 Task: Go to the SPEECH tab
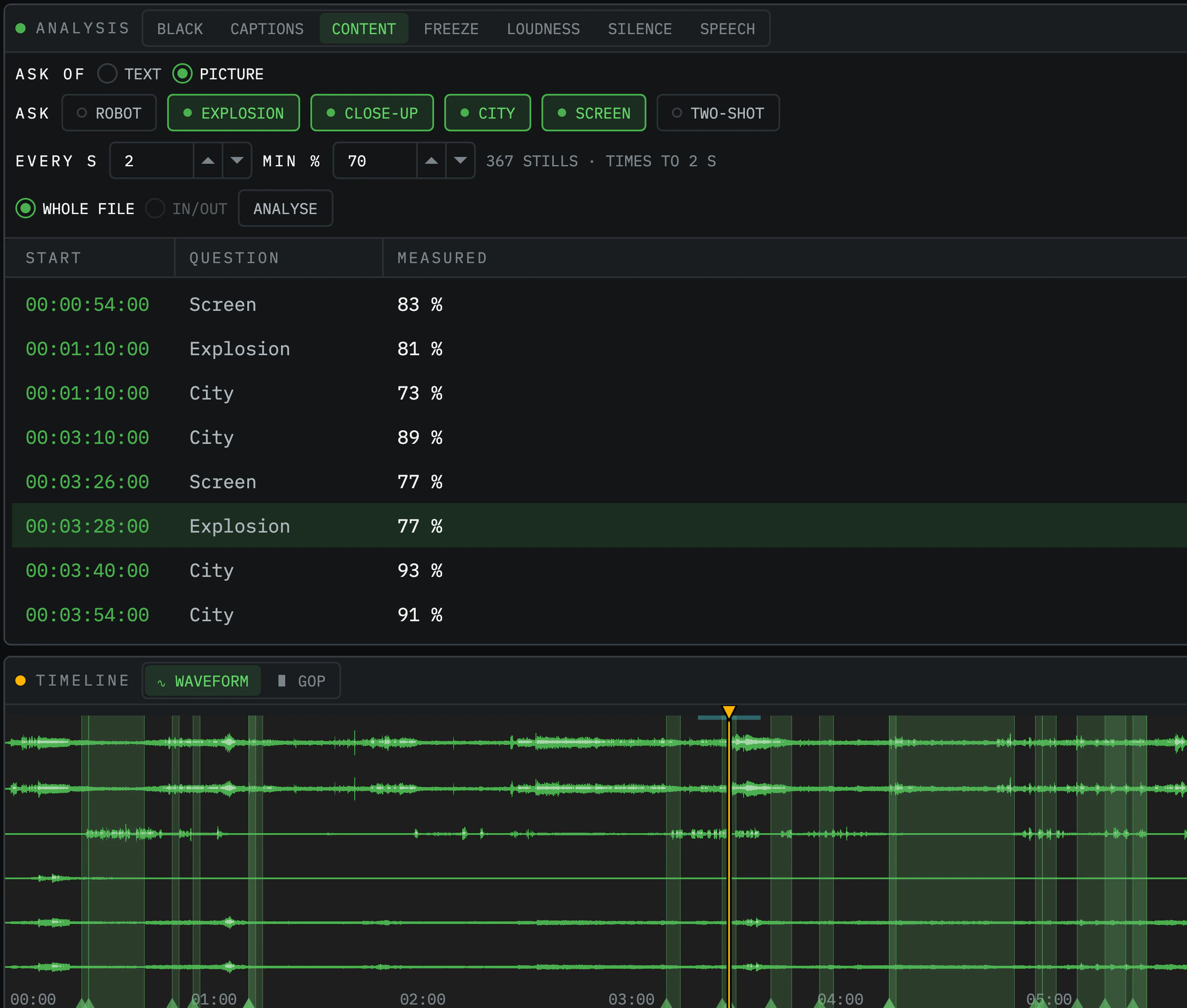click(727, 29)
